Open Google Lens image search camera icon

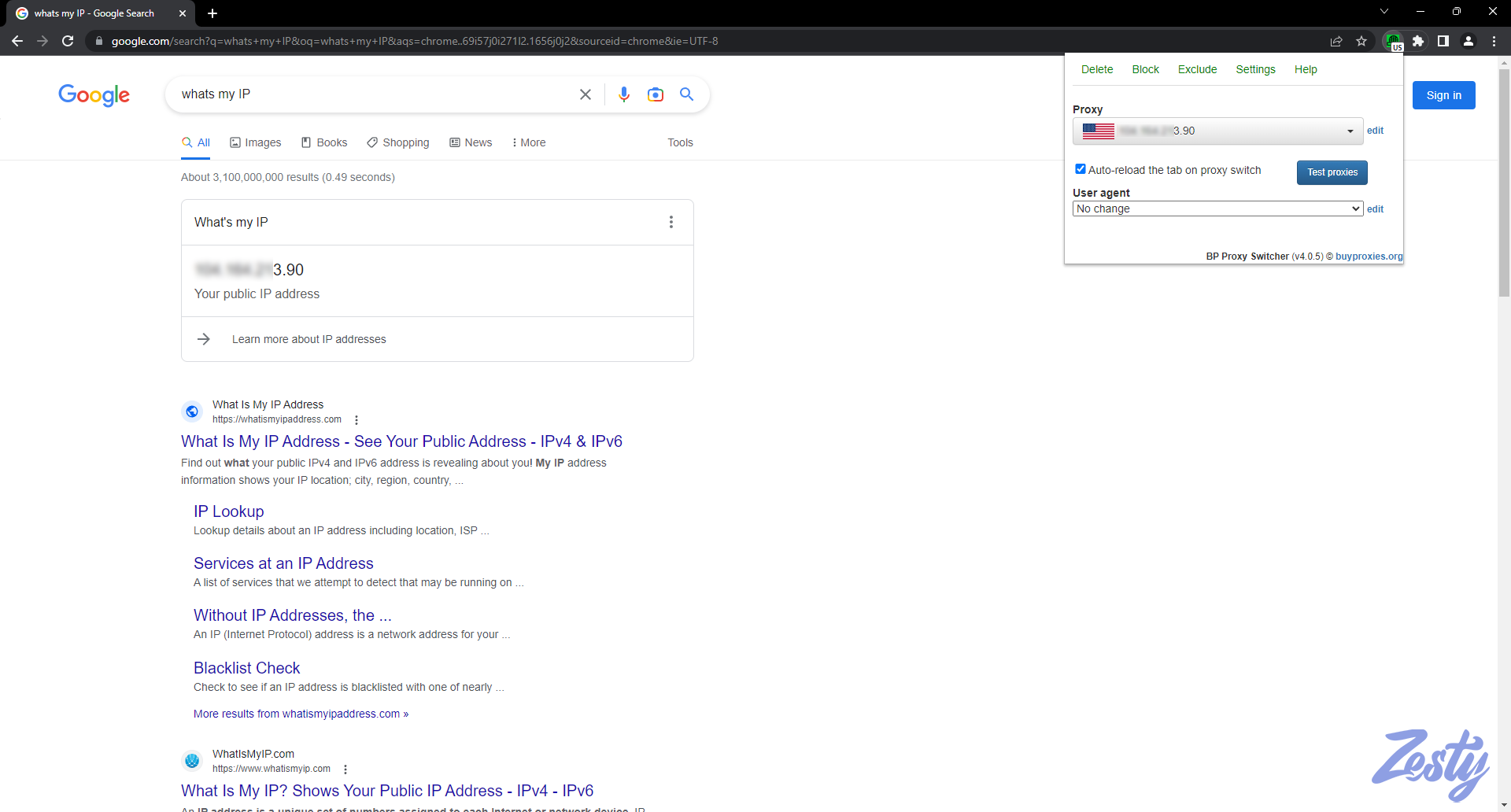(x=655, y=94)
